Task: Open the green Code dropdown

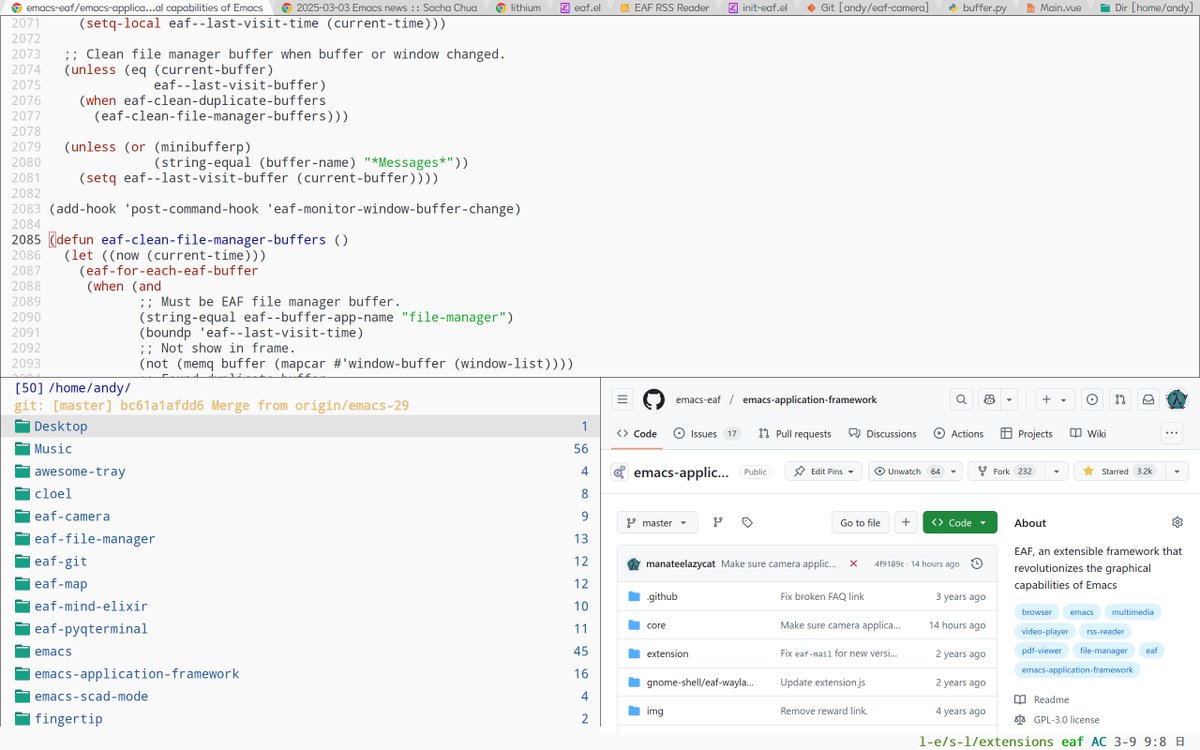Action: pyautogui.click(x=960, y=523)
